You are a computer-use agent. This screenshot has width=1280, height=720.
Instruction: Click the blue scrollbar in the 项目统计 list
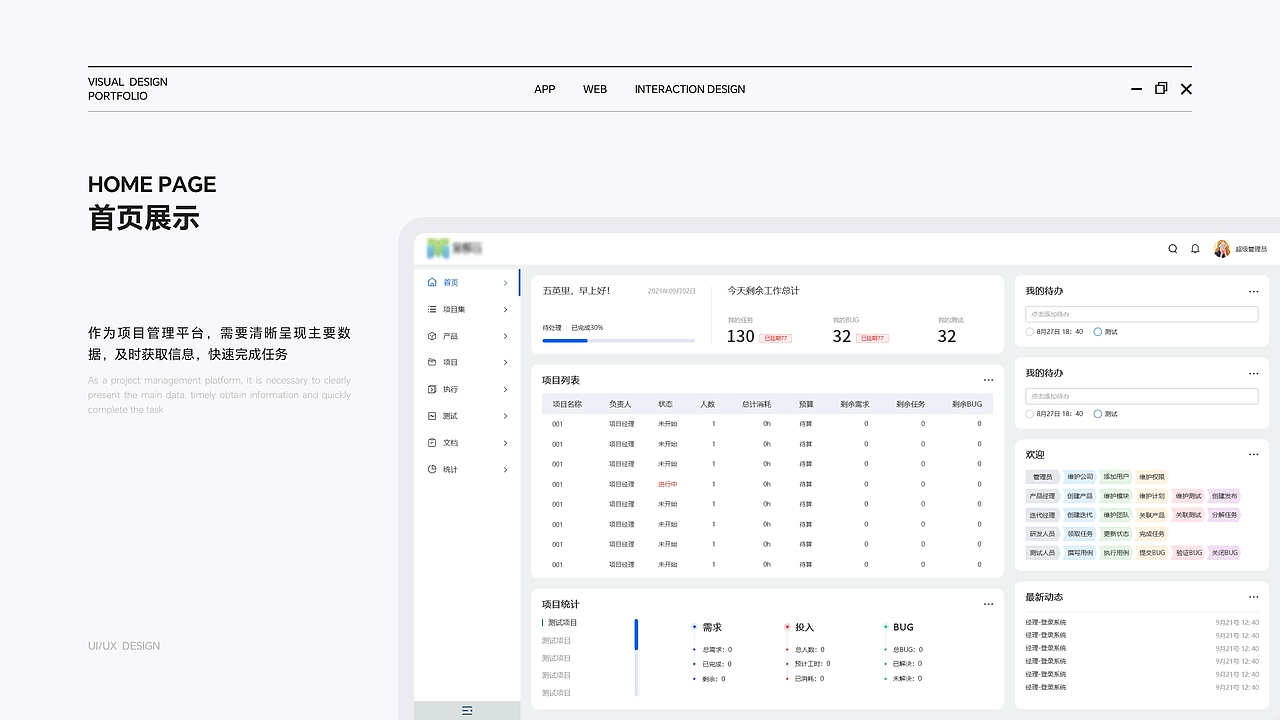636,635
